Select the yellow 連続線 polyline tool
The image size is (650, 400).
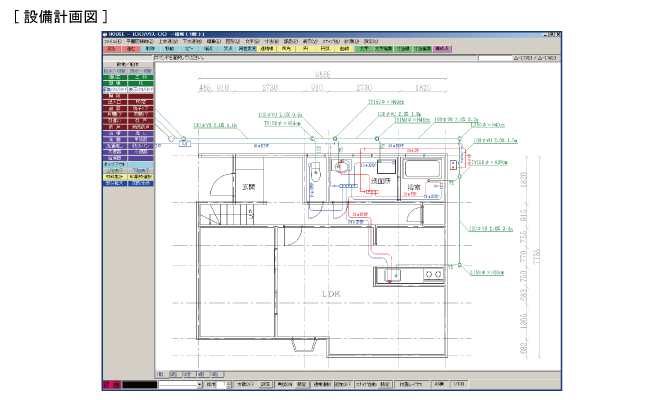(268, 48)
